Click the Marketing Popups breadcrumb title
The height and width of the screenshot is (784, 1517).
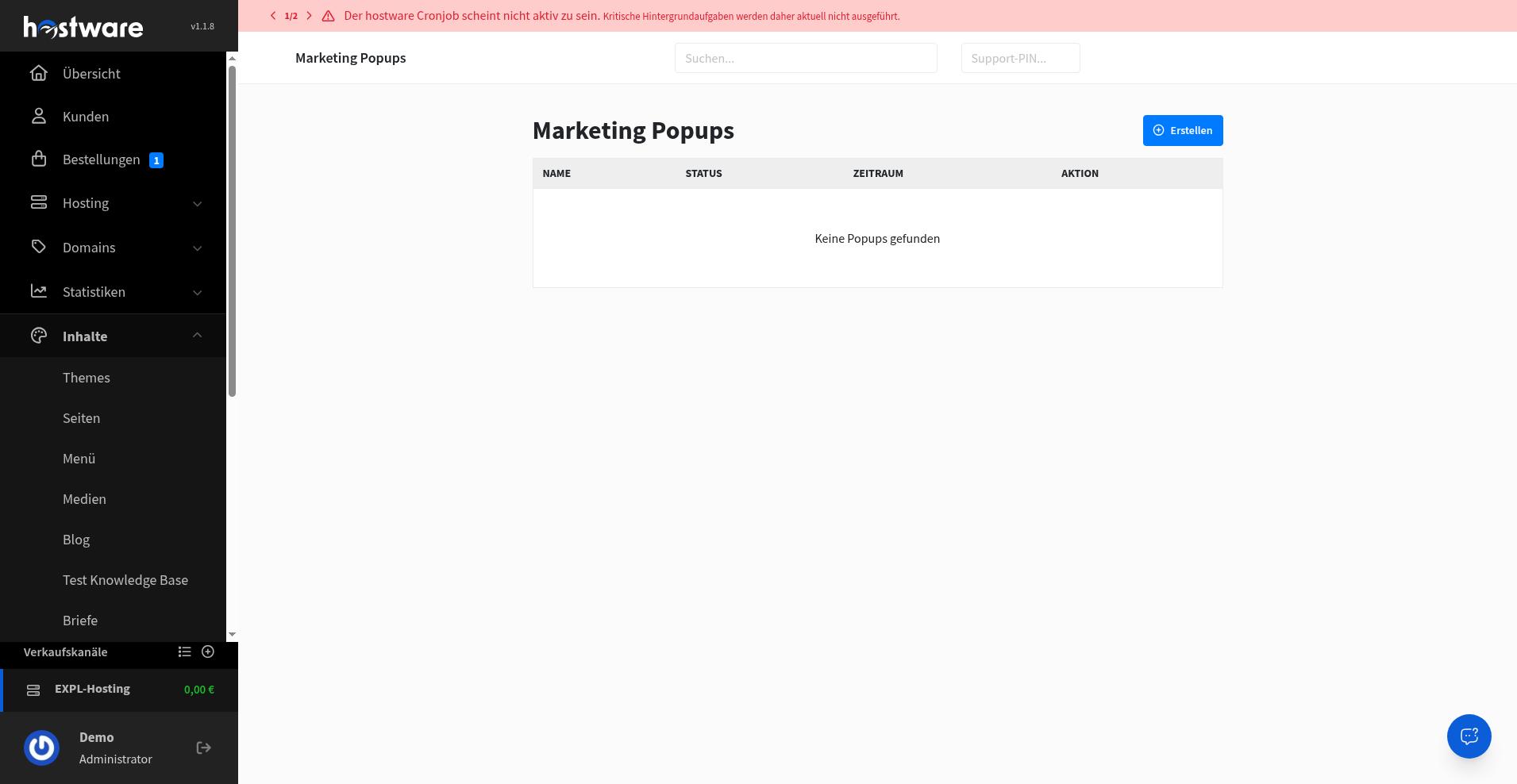point(350,58)
